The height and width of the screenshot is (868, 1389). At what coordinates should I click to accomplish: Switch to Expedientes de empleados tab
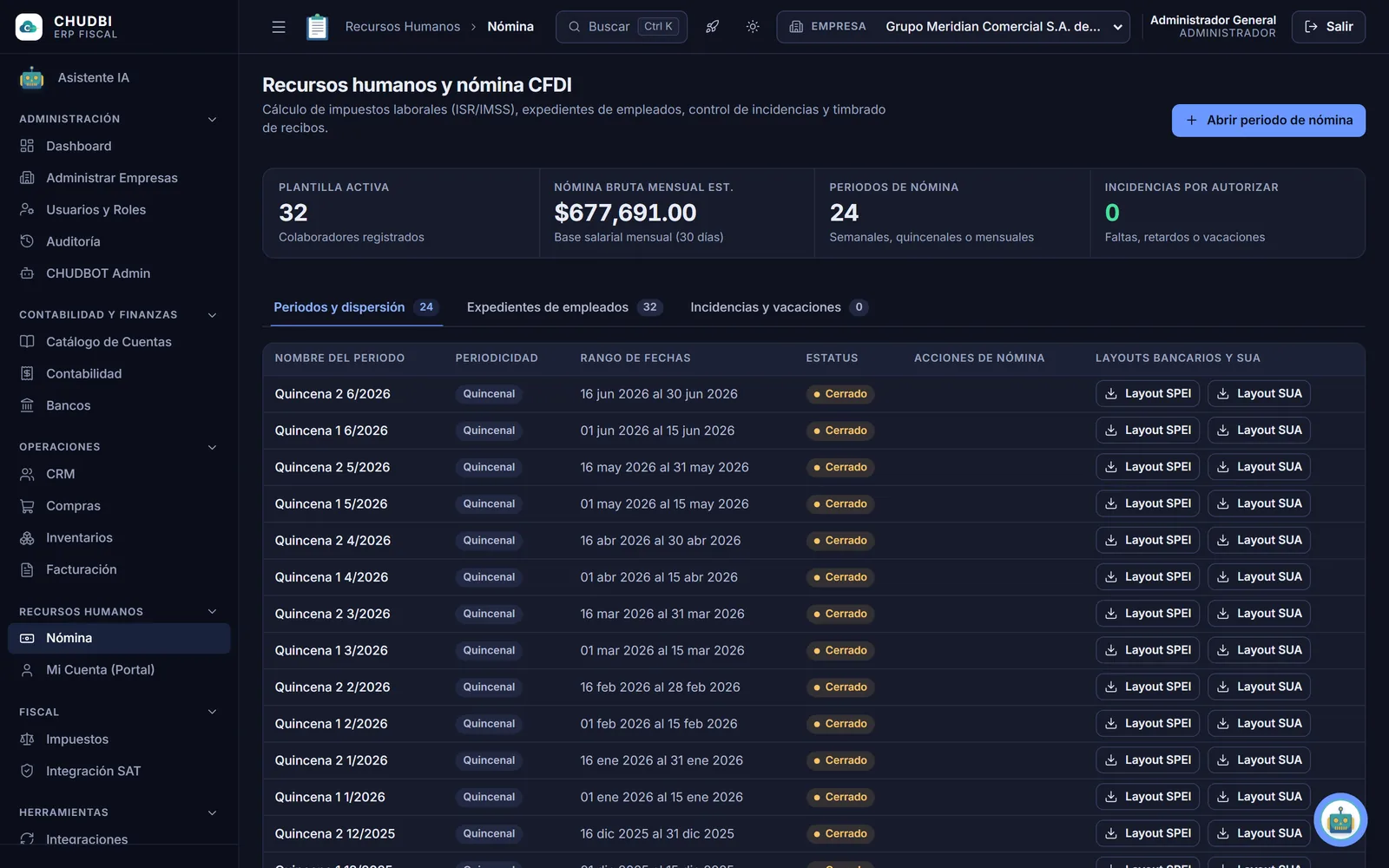click(564, 307)
